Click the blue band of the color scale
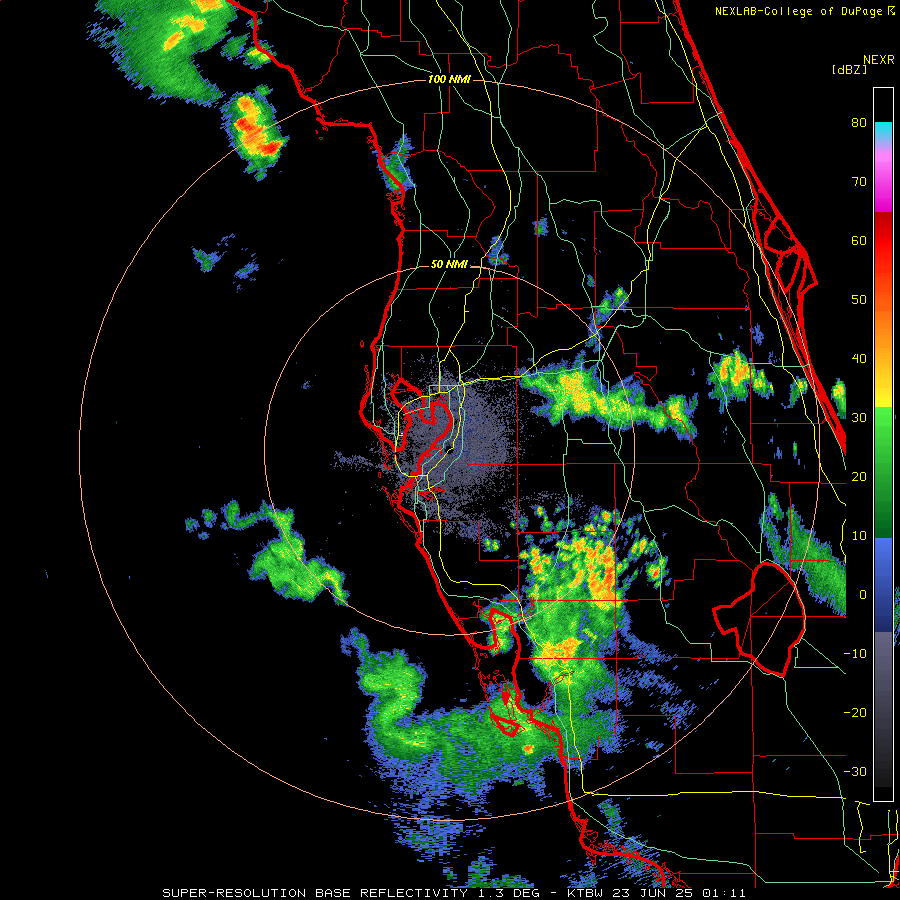The height and width of the screenshot is (900, 900). (883, 584)
